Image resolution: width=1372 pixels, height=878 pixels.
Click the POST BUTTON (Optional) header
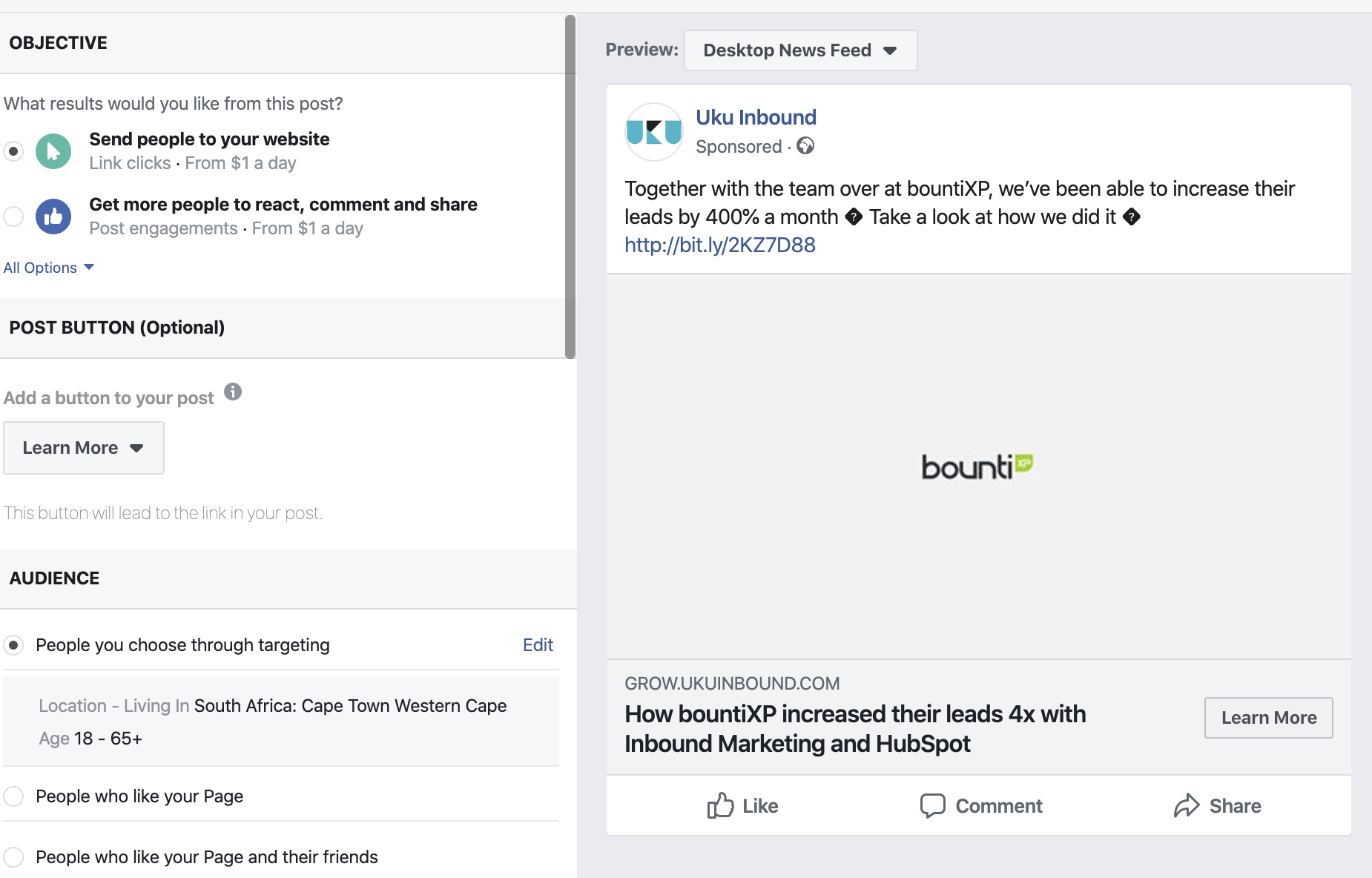coord(117,328)
